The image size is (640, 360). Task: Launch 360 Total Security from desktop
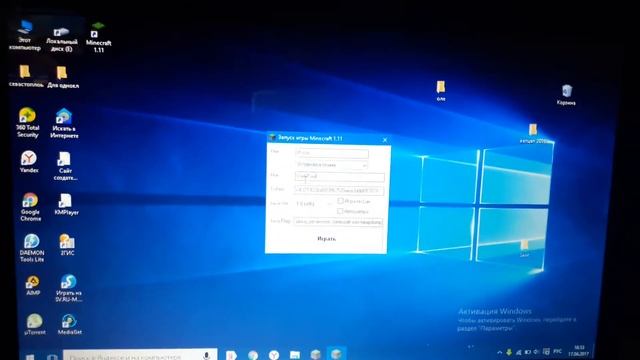click(27, 122)
